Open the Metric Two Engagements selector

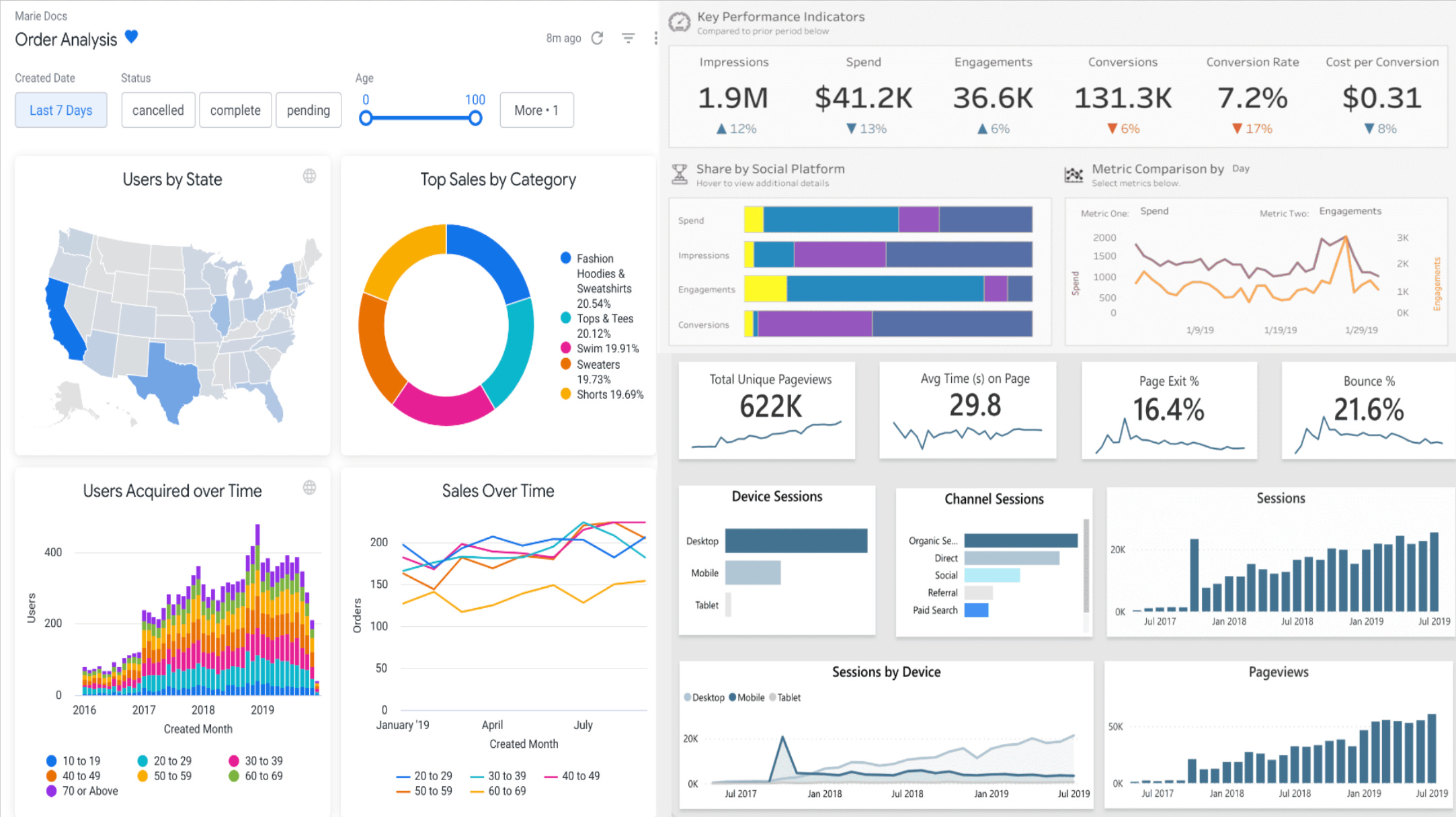click(1350, 211)
